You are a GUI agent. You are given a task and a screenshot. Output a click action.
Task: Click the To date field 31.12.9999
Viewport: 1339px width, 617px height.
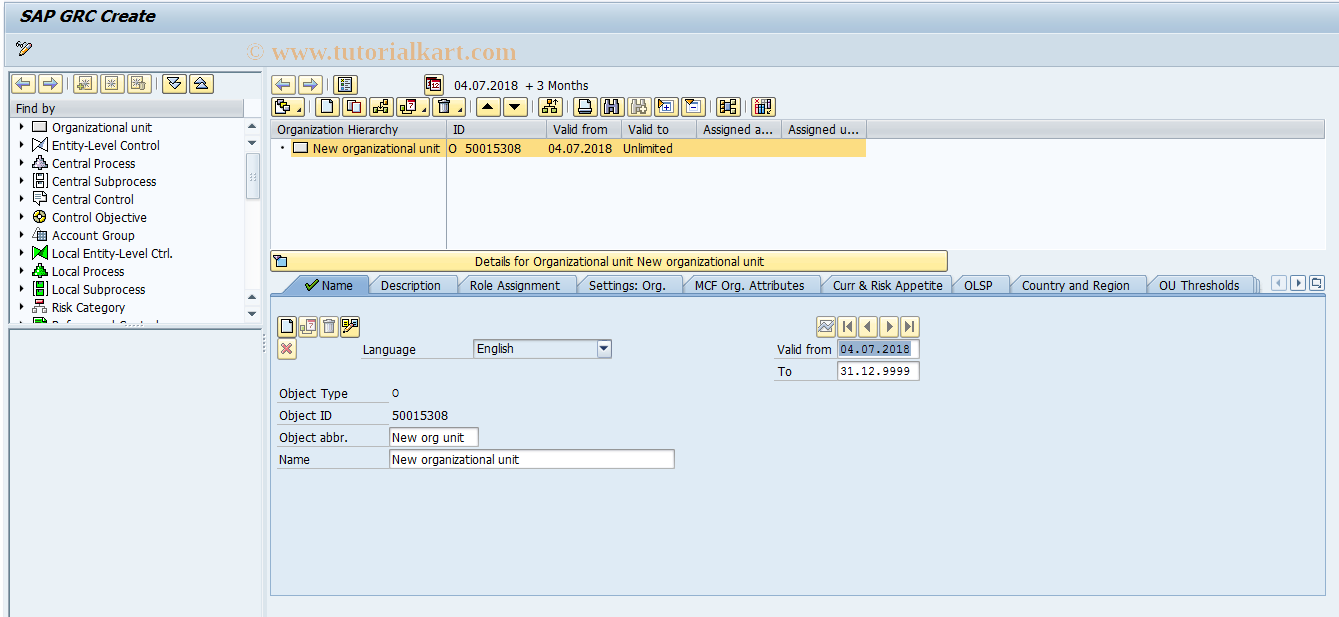coord(878,371)
